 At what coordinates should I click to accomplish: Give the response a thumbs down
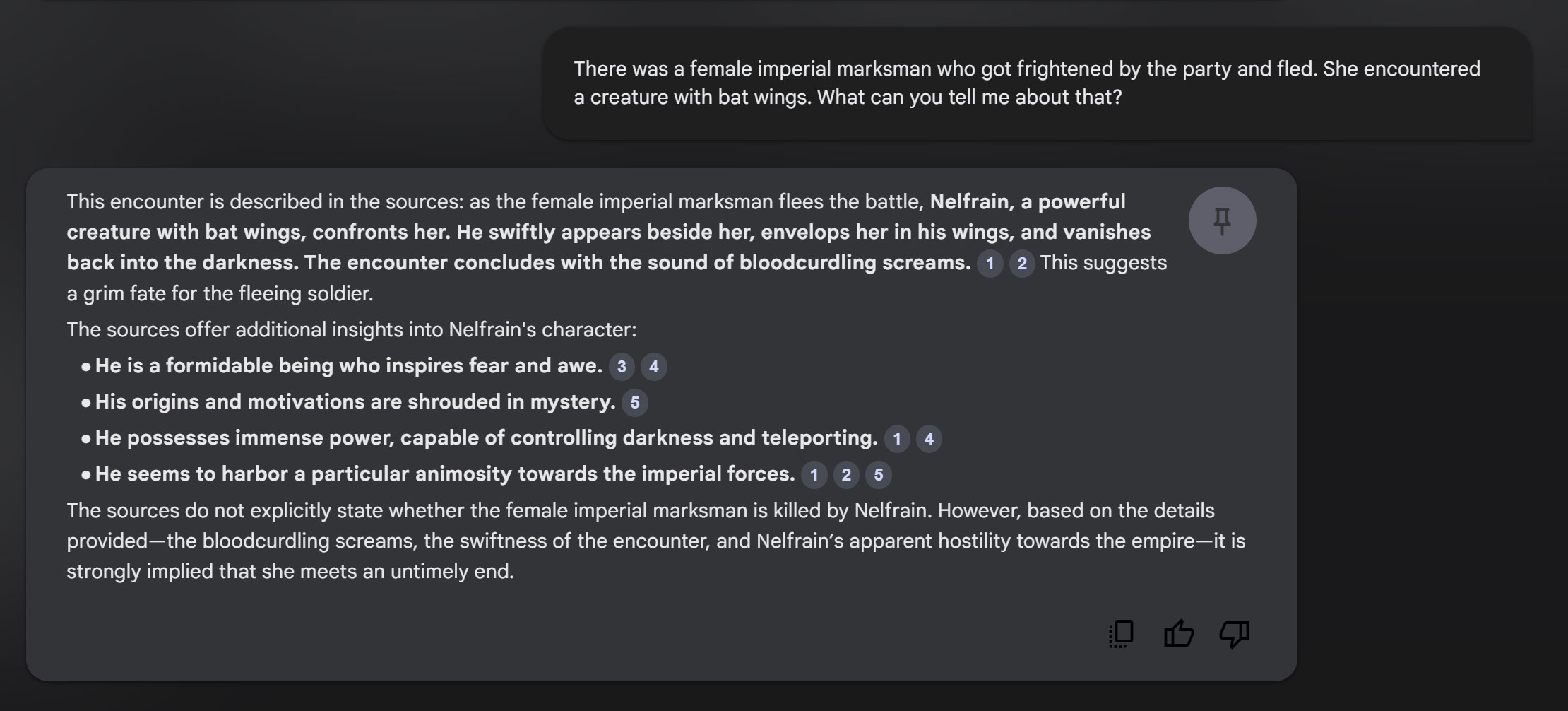[x=1235, y=634]
